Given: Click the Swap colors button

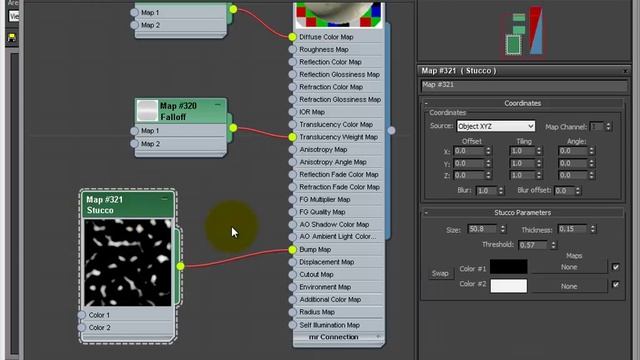Looking at the screenshot, I should tap(440, 273).
